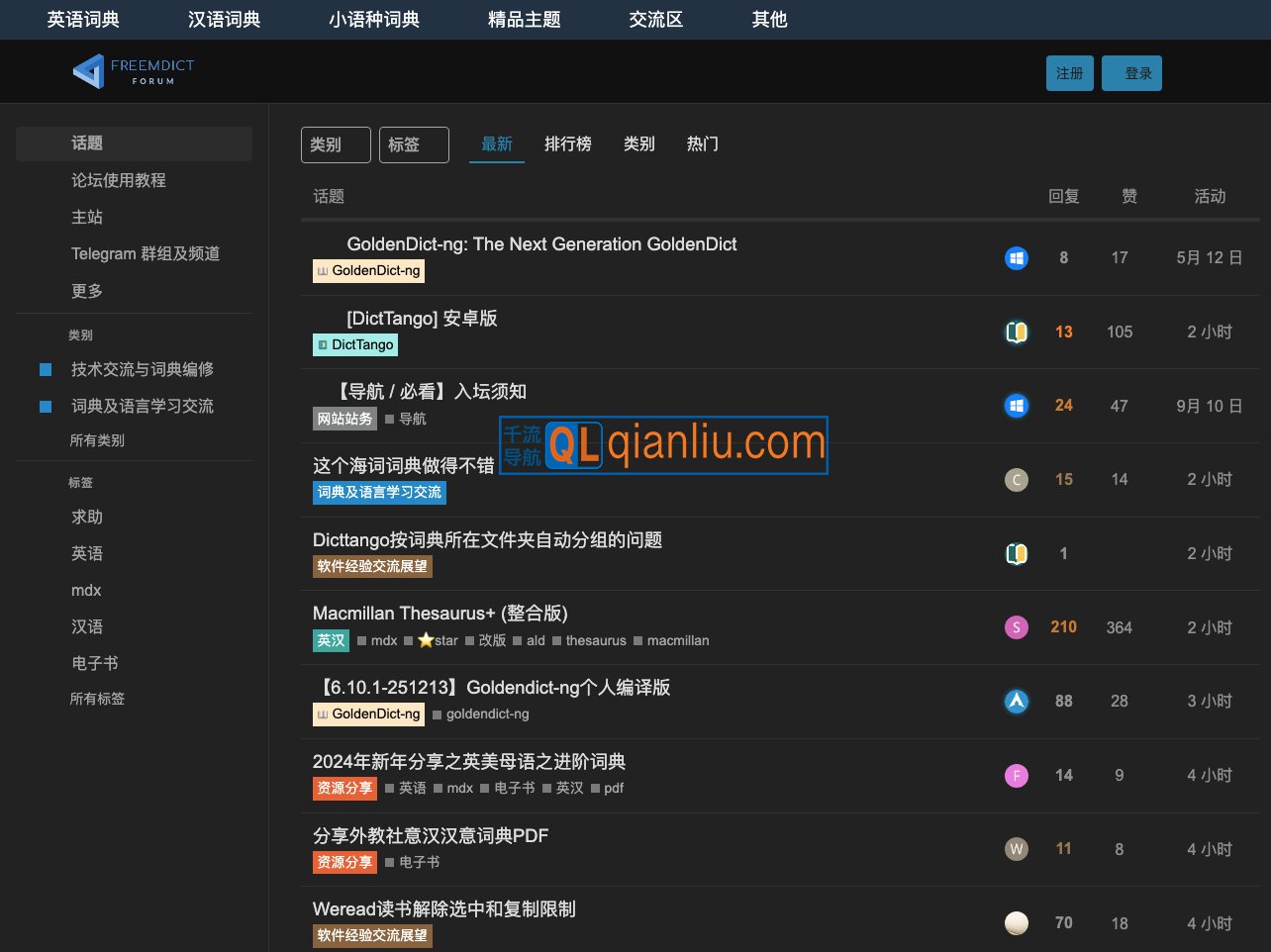Open the 标签 filter dropdown
This screenshot has height=952, width=1271.
[413, 143]
